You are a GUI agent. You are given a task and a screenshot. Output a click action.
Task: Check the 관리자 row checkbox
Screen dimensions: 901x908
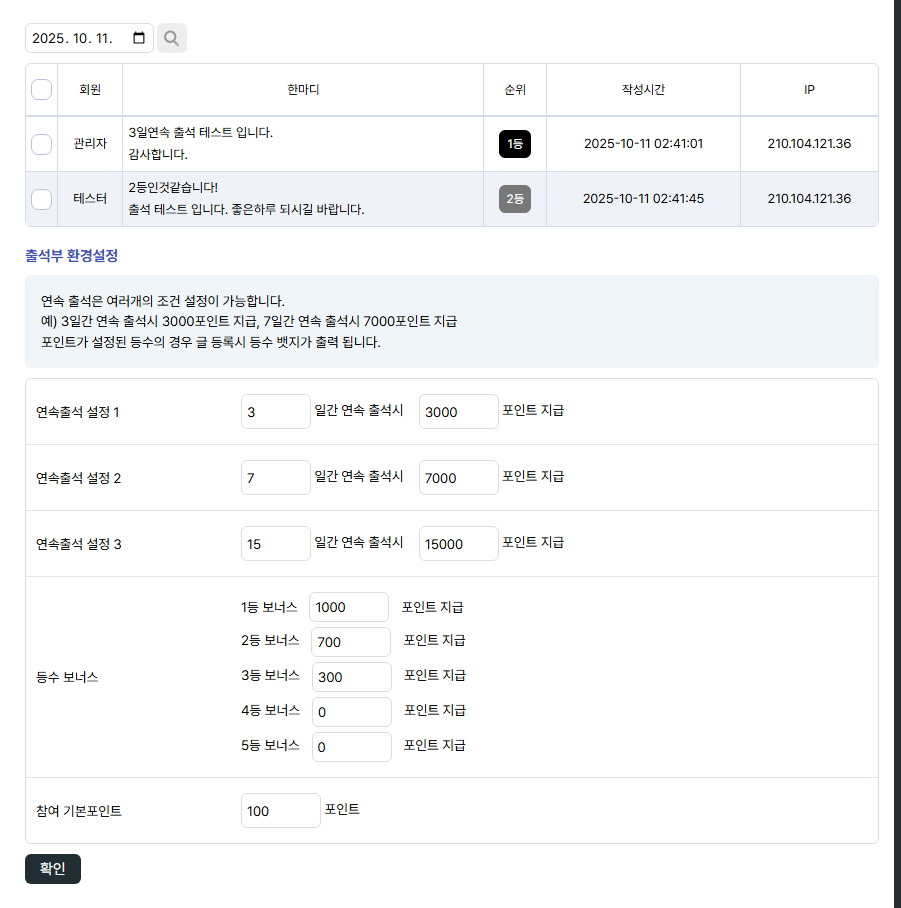(42, 144)
